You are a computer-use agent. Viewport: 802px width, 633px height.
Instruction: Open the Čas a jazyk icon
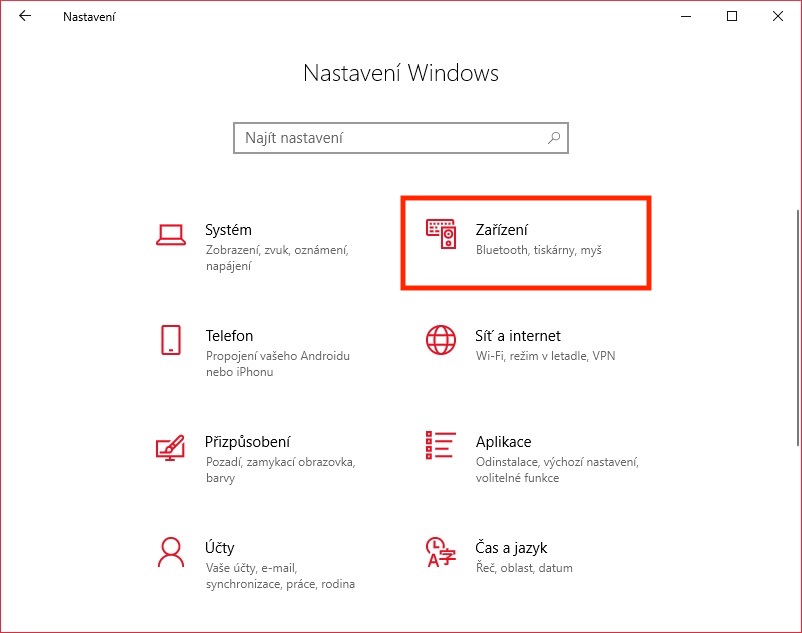point(441,552)
